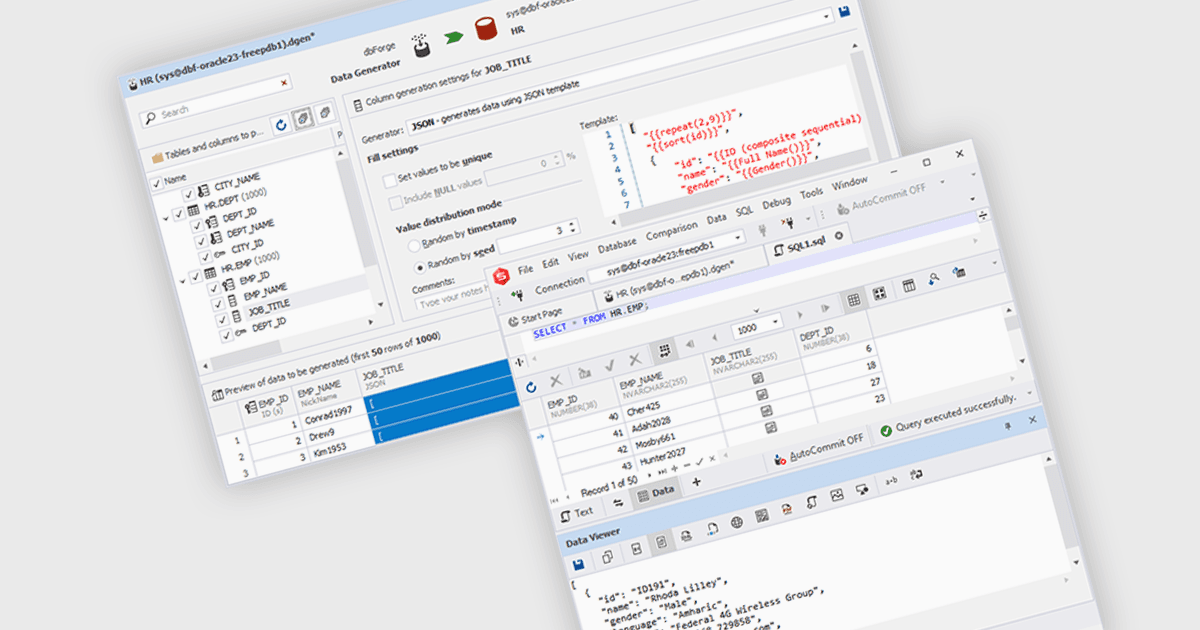Click the a-b word wrap icon in Data Viewer
Image resolution: width=1200 pixels, height=630 pixels.
[x=891, y=480]
